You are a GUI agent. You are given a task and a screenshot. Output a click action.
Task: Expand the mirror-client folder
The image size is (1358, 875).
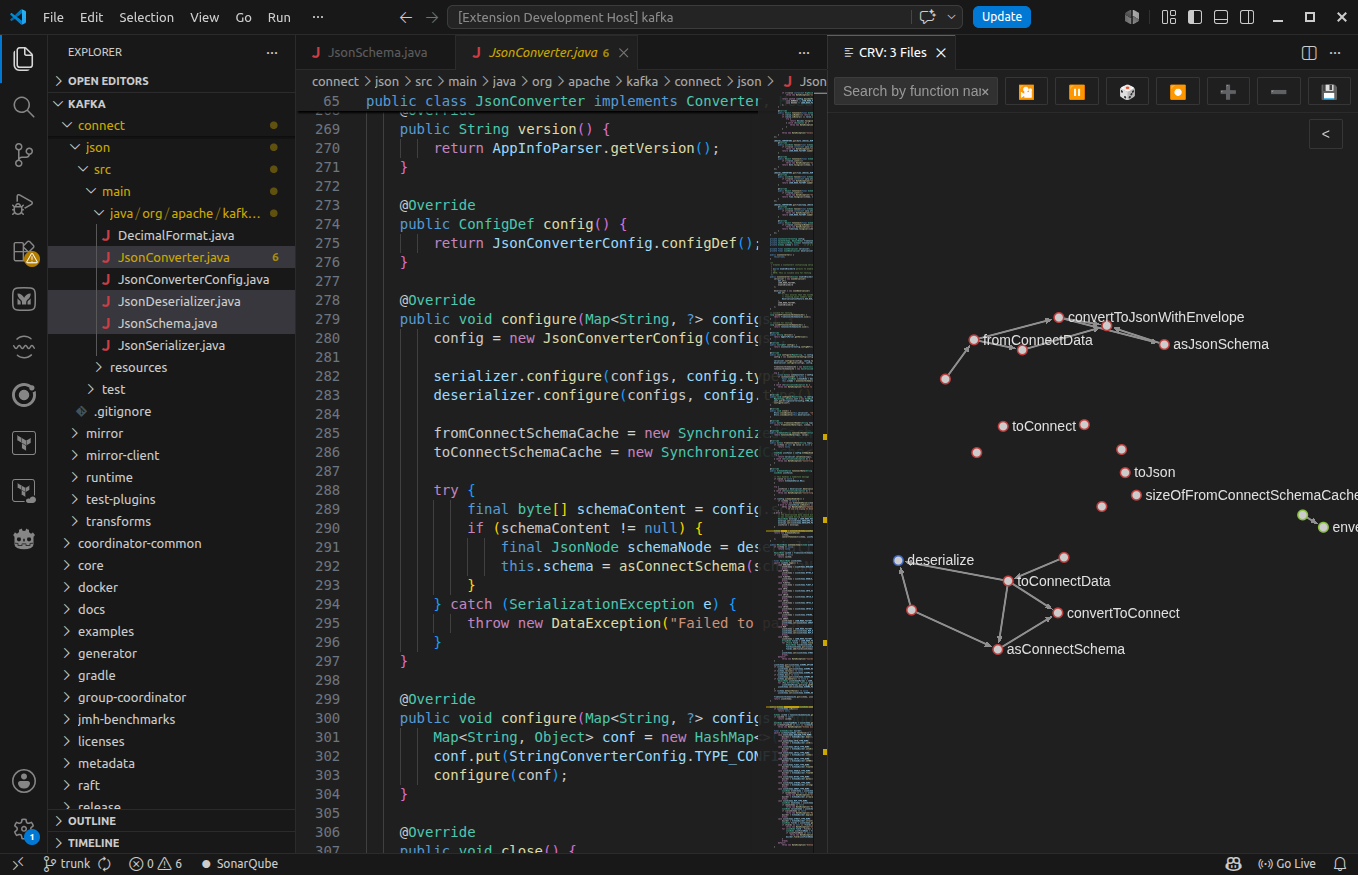pyautogui.click(x=171, y=455)
